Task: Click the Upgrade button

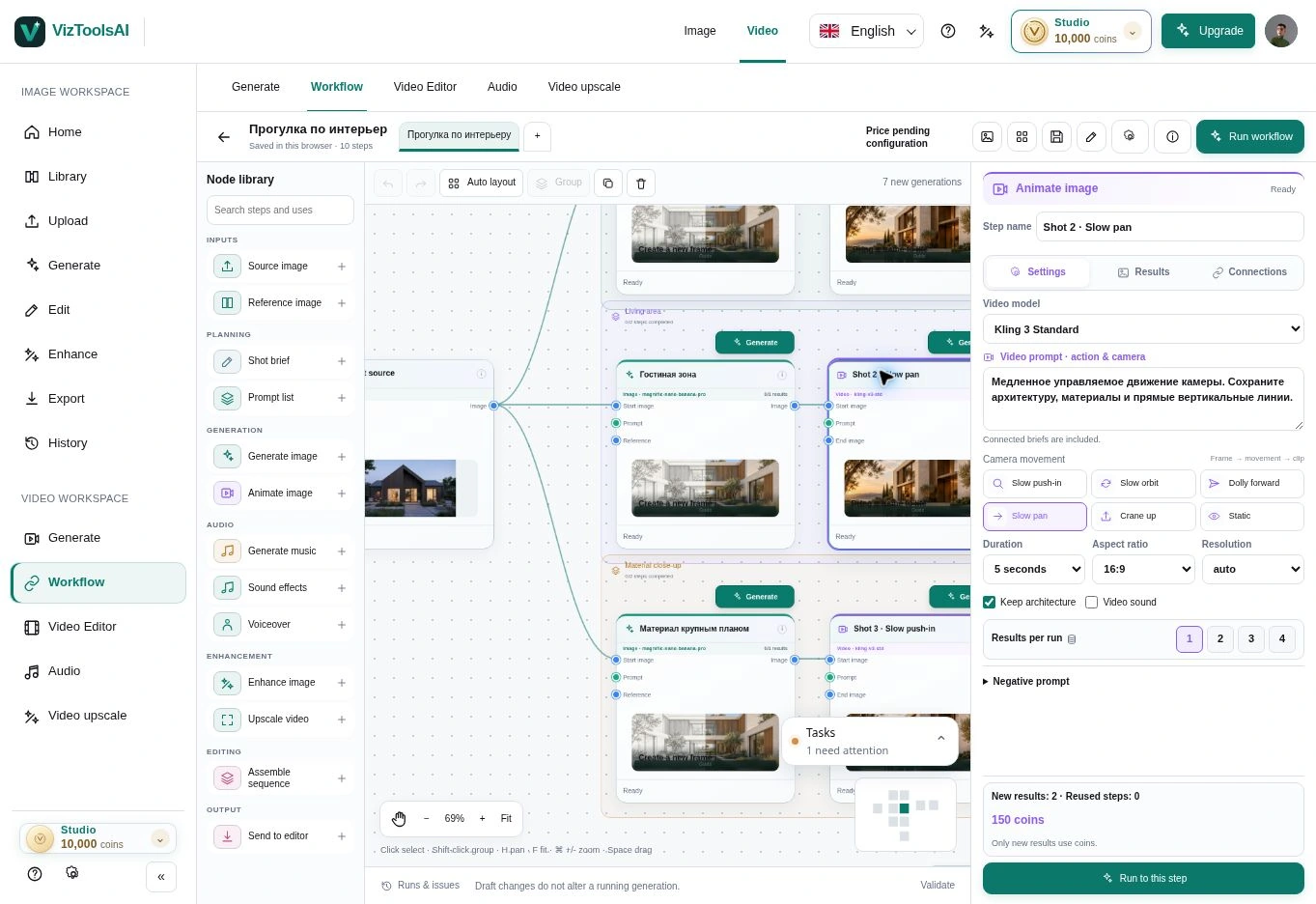Action: tap(1208, 31)
